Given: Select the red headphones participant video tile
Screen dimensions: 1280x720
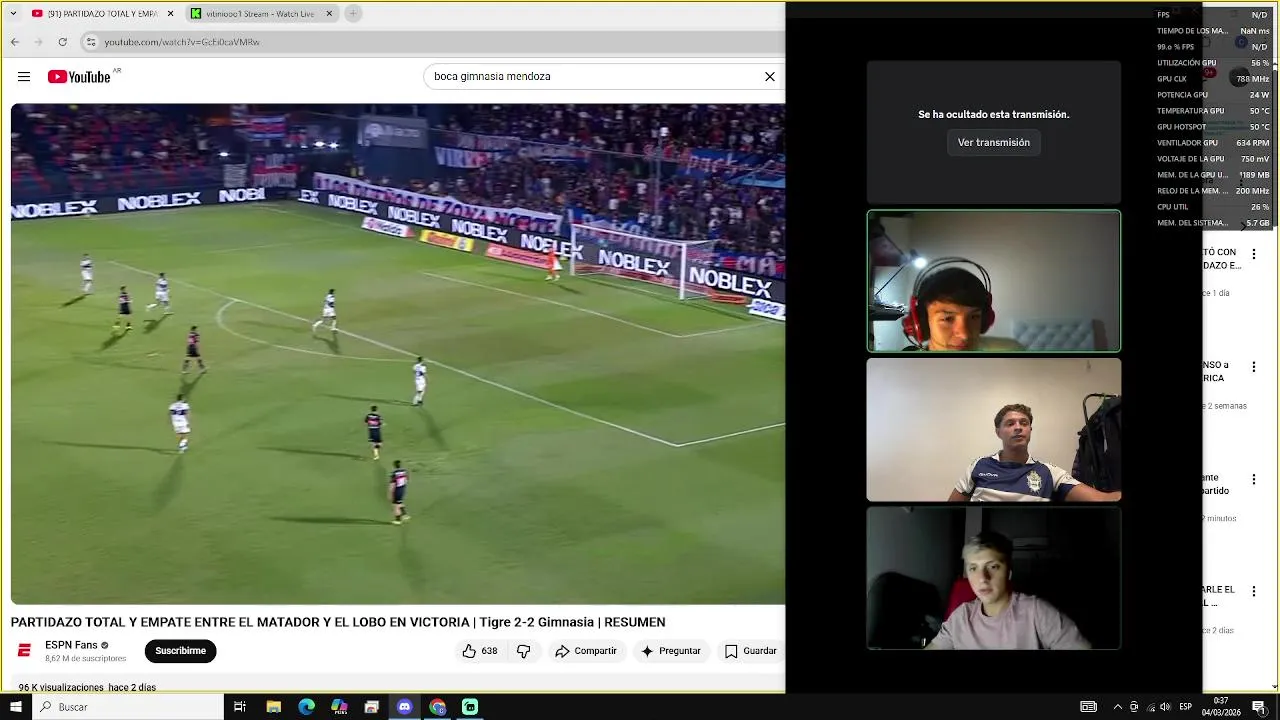Looking at the screenshot, I should (994, 281).
